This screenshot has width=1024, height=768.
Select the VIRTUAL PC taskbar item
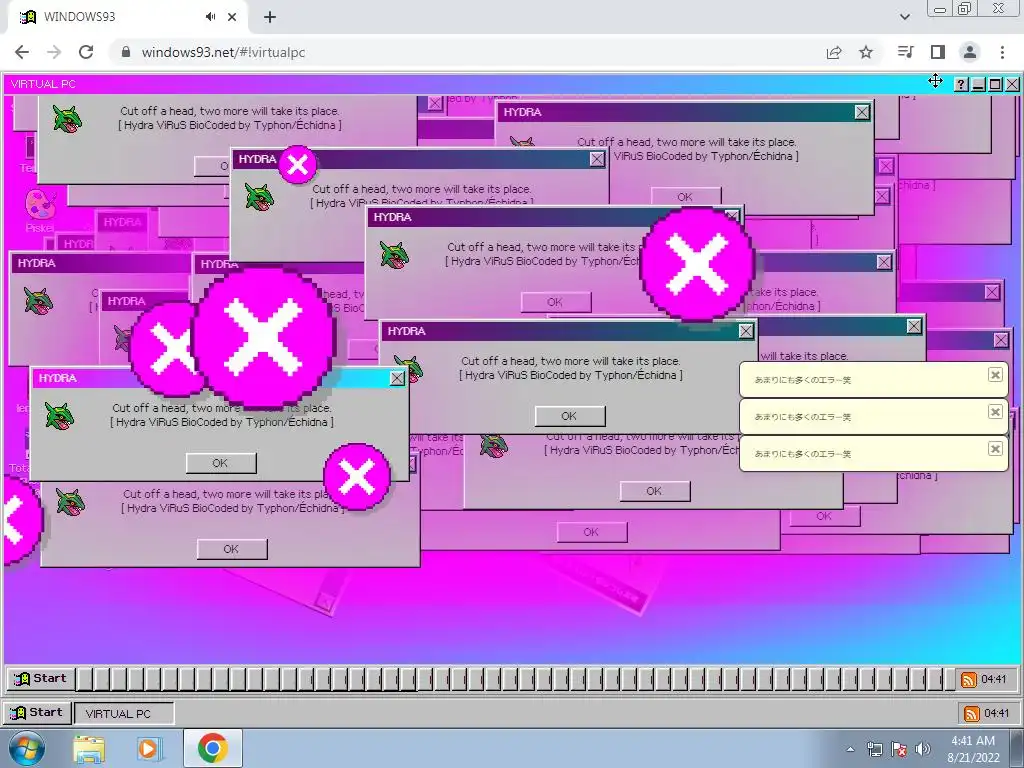coord(124,713)
